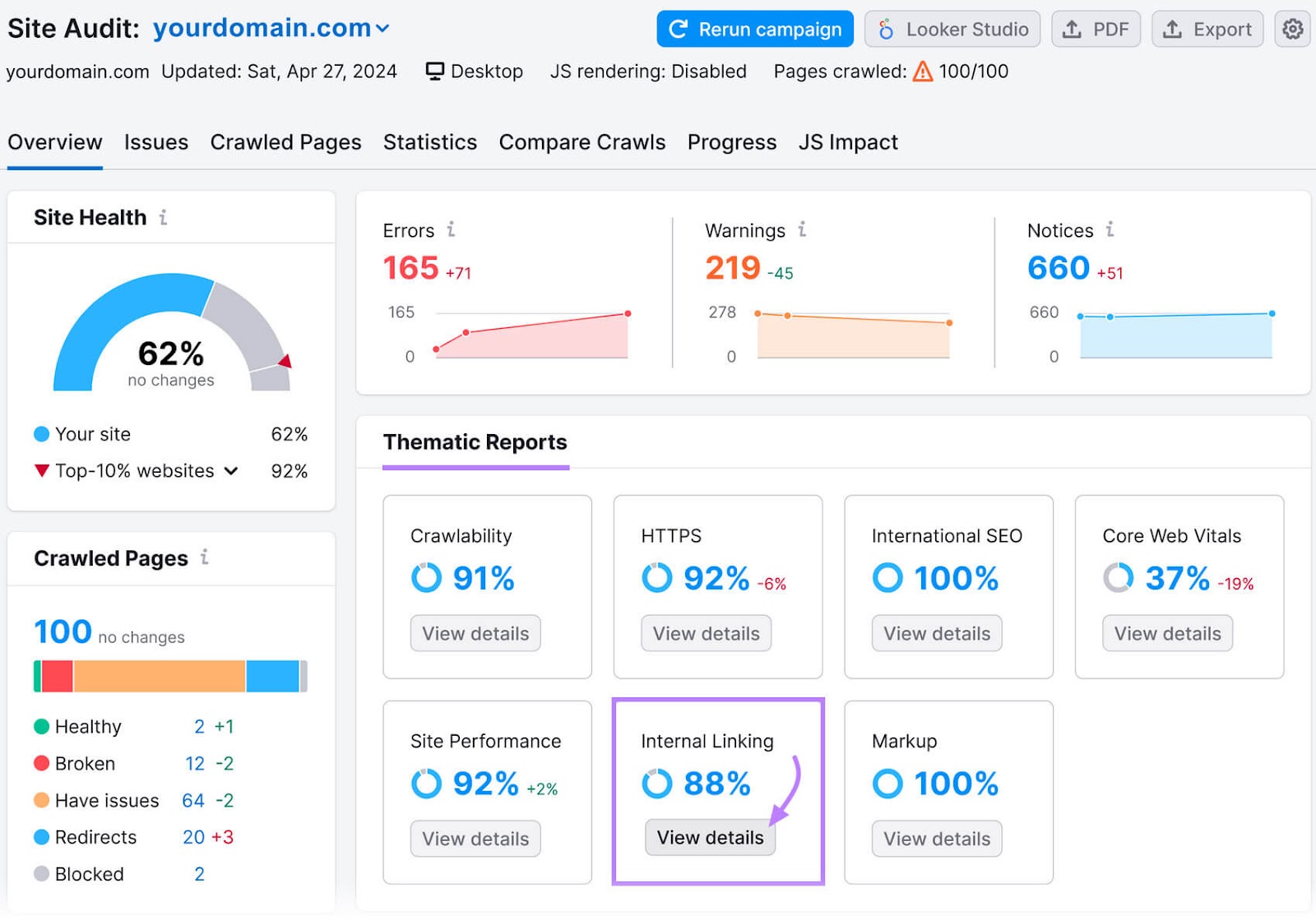Image resolution: width=1316 pixels, height=920 pixels.
Task: Click the Crawled Pages info icon
Action: point(205,558)
